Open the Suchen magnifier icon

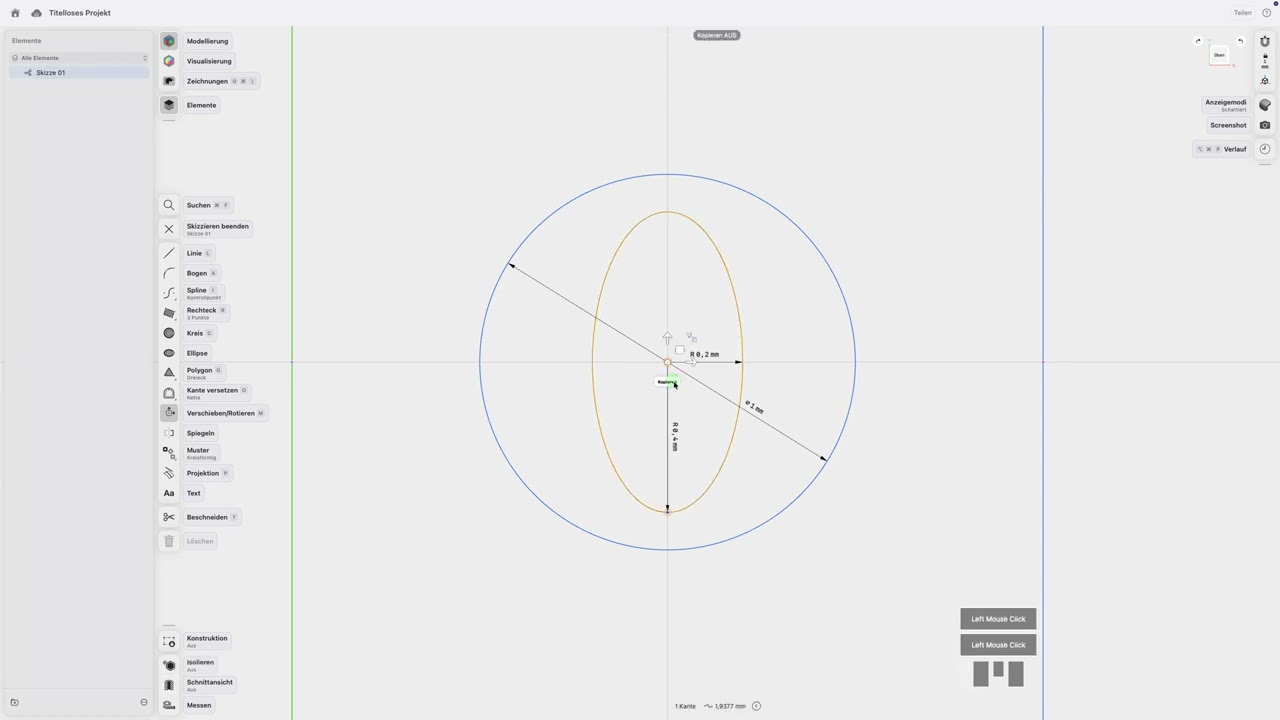(169, 205)
